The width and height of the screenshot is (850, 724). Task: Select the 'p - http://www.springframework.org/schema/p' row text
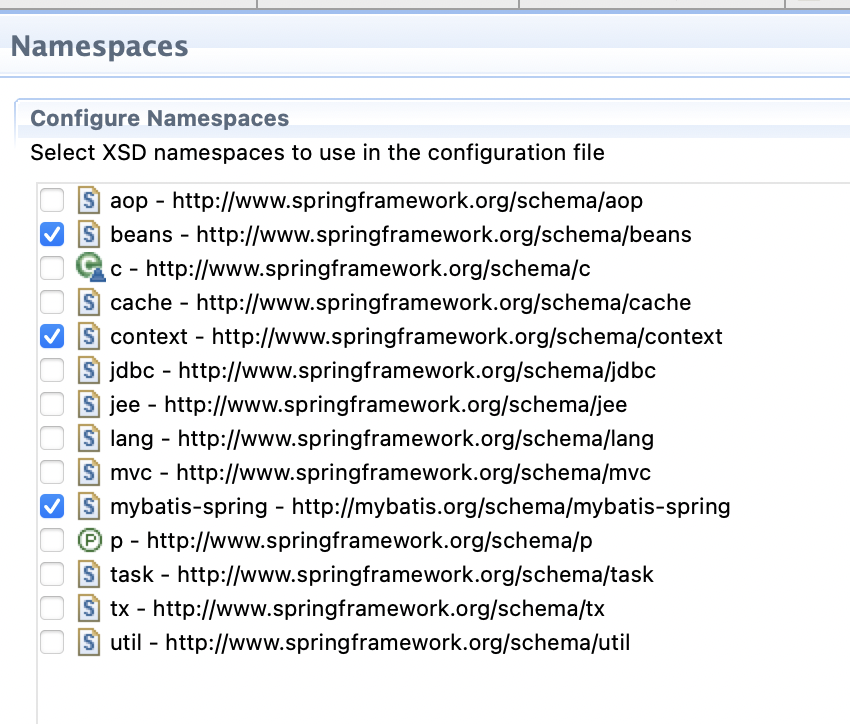tap(351, 541)
